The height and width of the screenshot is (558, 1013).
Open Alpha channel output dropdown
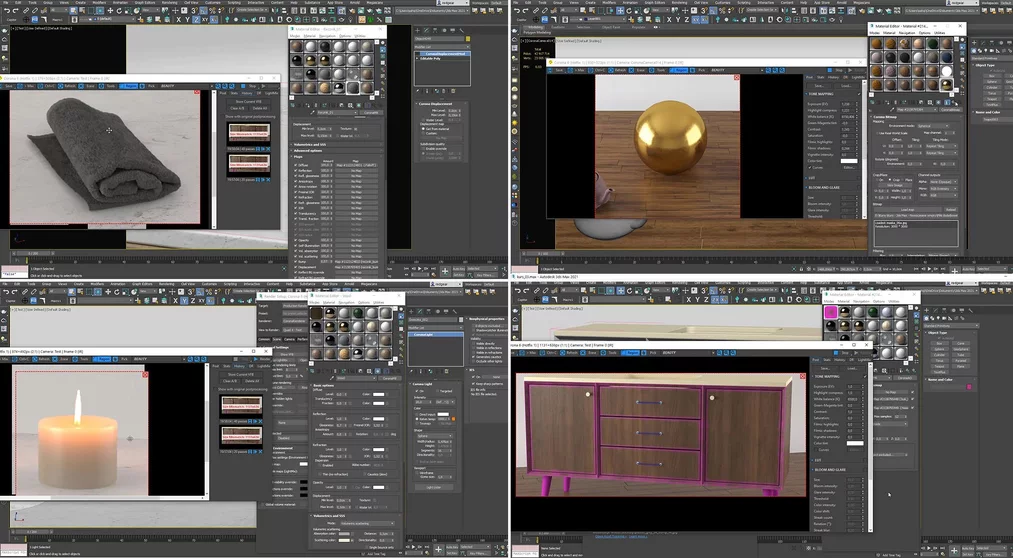[943, 181]
